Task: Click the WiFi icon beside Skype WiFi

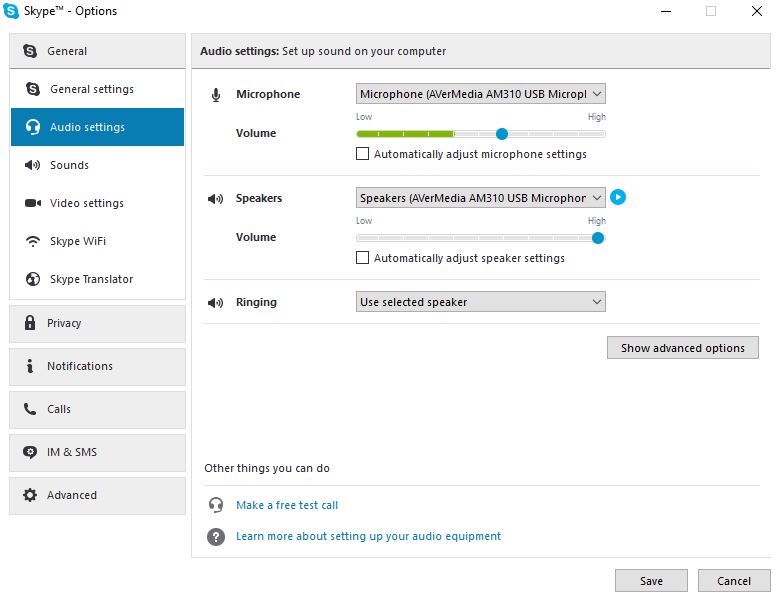Action: [x=33, y=241]
